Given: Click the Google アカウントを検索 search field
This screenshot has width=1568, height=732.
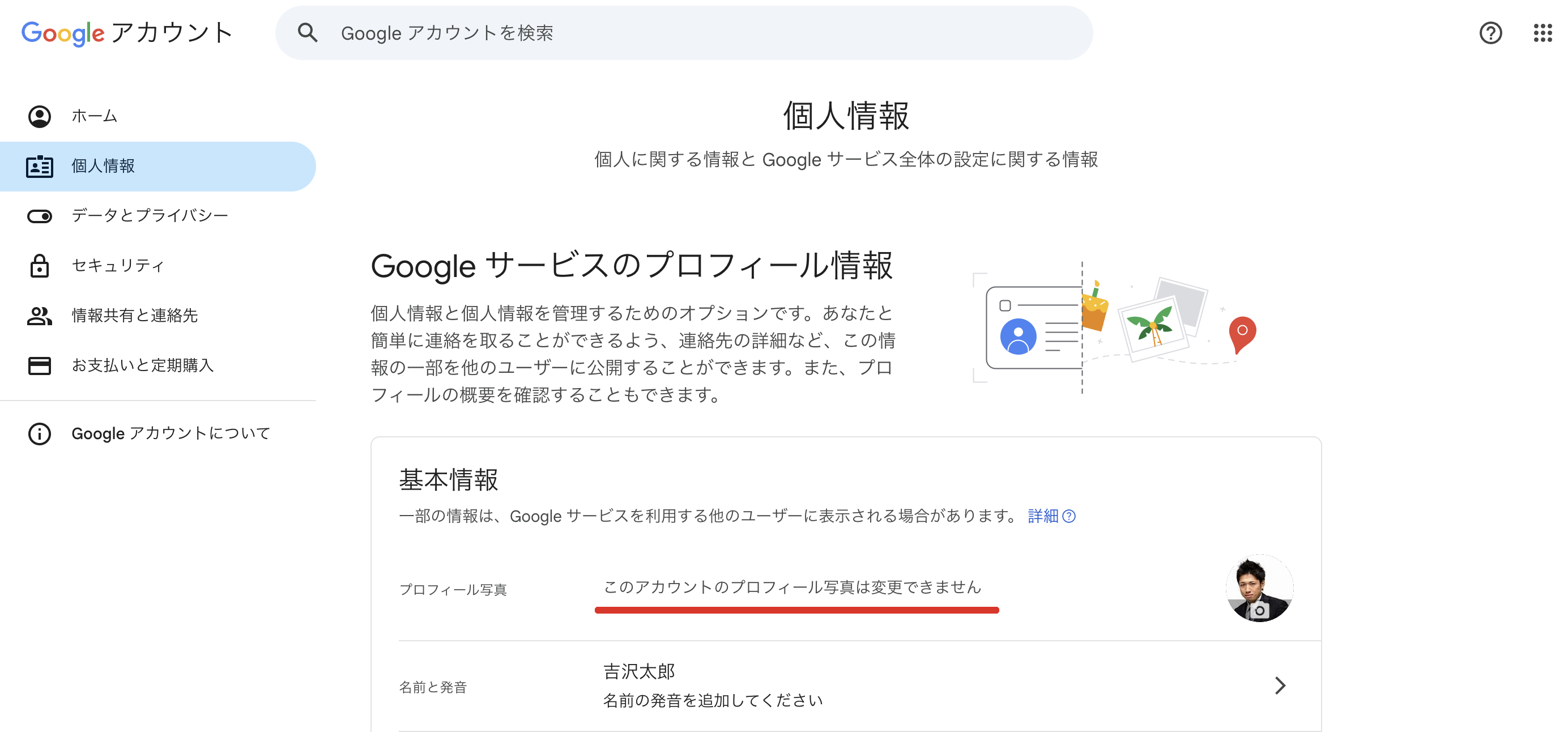Looking at the screenshot, I should pyautogui.click(x=700, y=33).
